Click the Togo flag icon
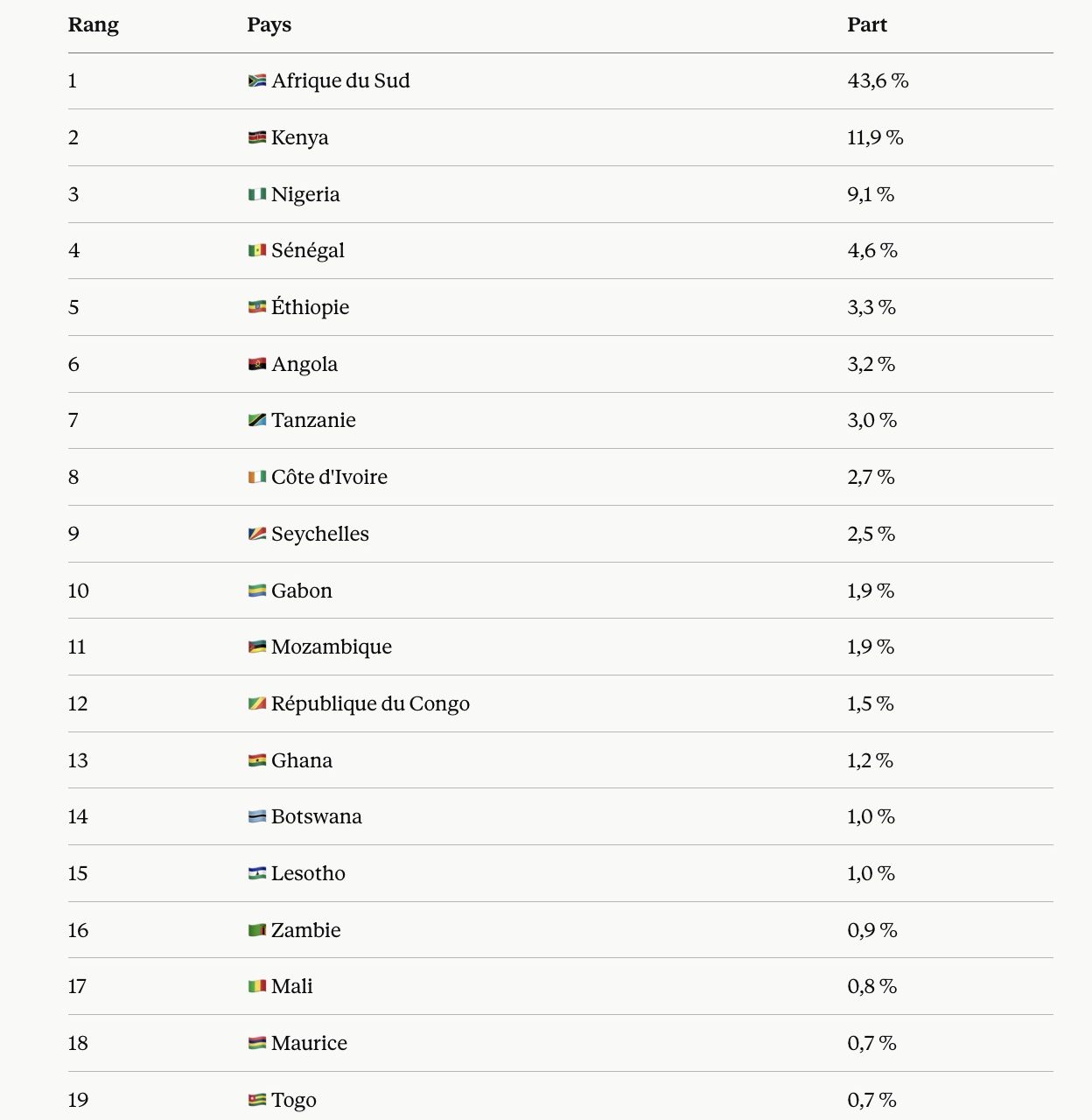 tap(257, 1100)
